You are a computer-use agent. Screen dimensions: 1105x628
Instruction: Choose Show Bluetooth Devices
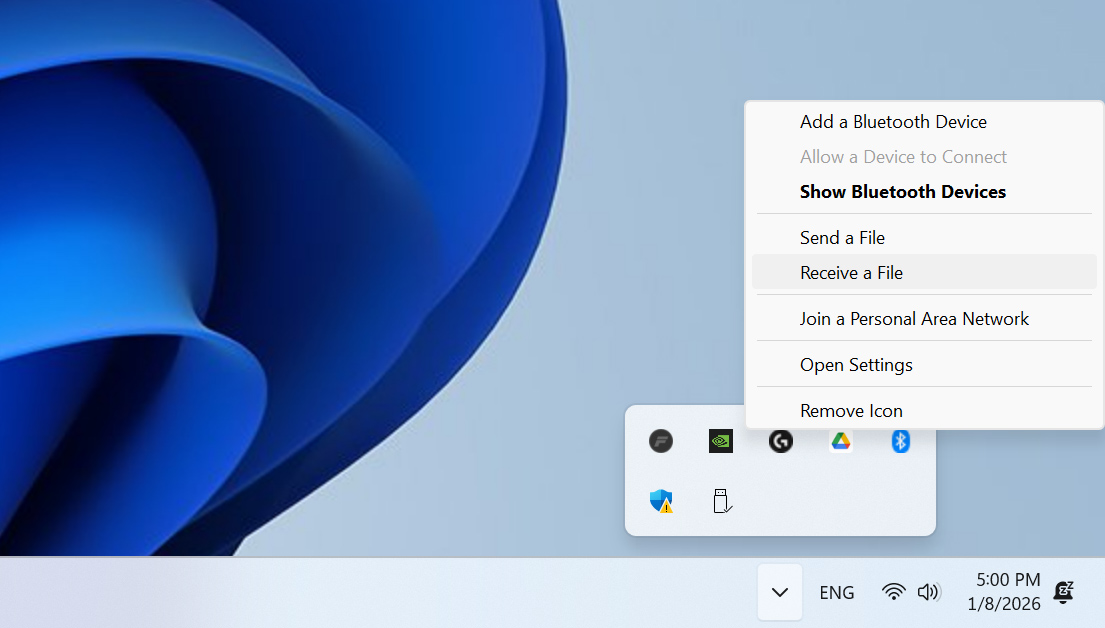(x=902, y=191)
